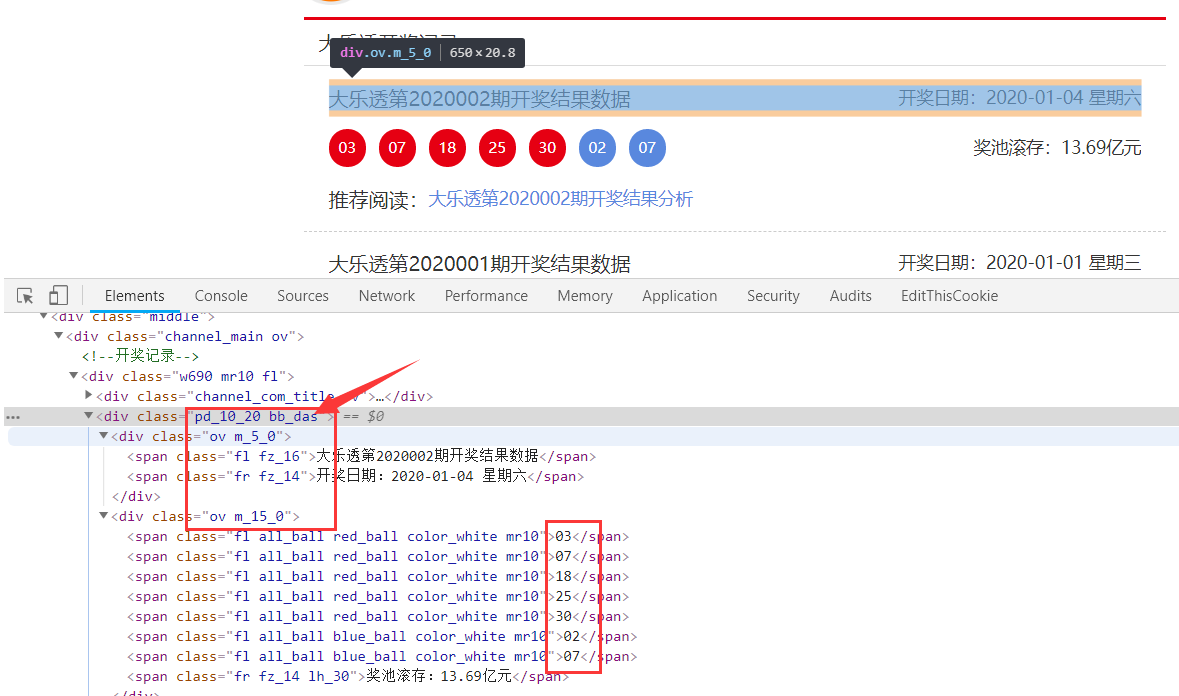Click the 大乐透第2020001期开奖结果数据 heading
The width and height of the screenshot is (1179, 696).
pyautogui.click(x=480, y=265)
